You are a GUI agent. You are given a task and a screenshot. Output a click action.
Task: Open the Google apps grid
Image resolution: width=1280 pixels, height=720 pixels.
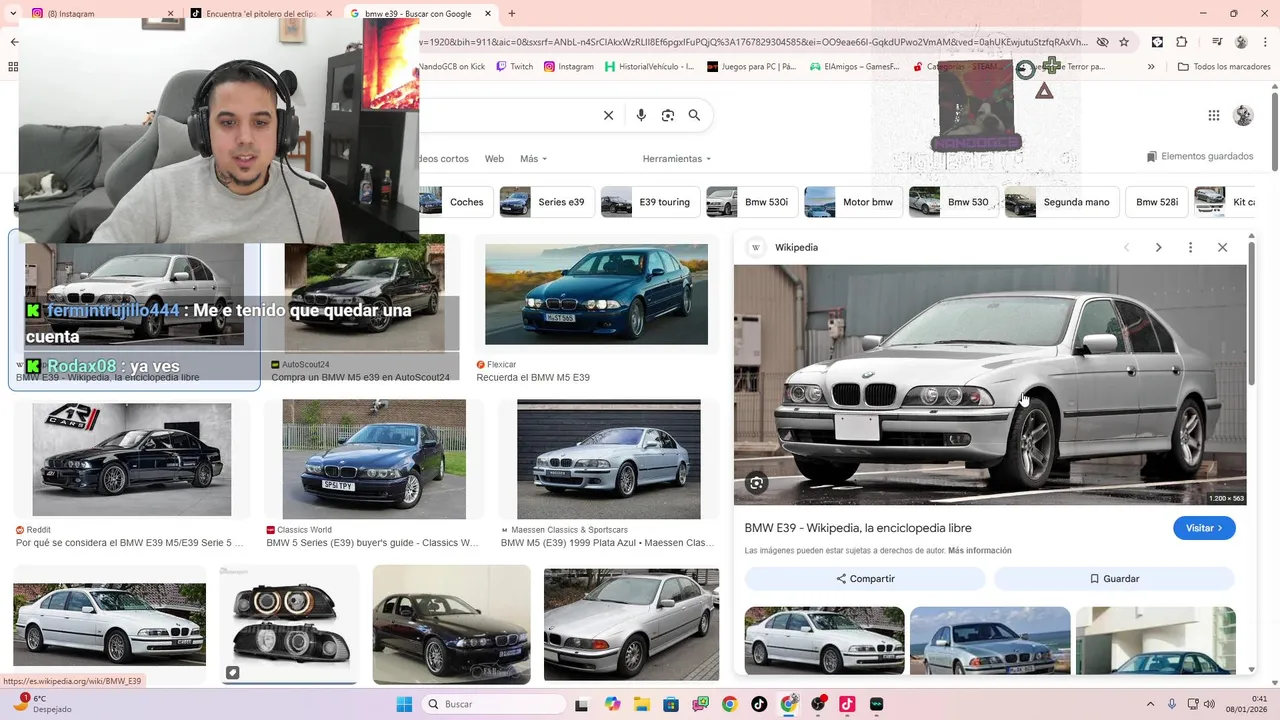[x=1214, y=116]
